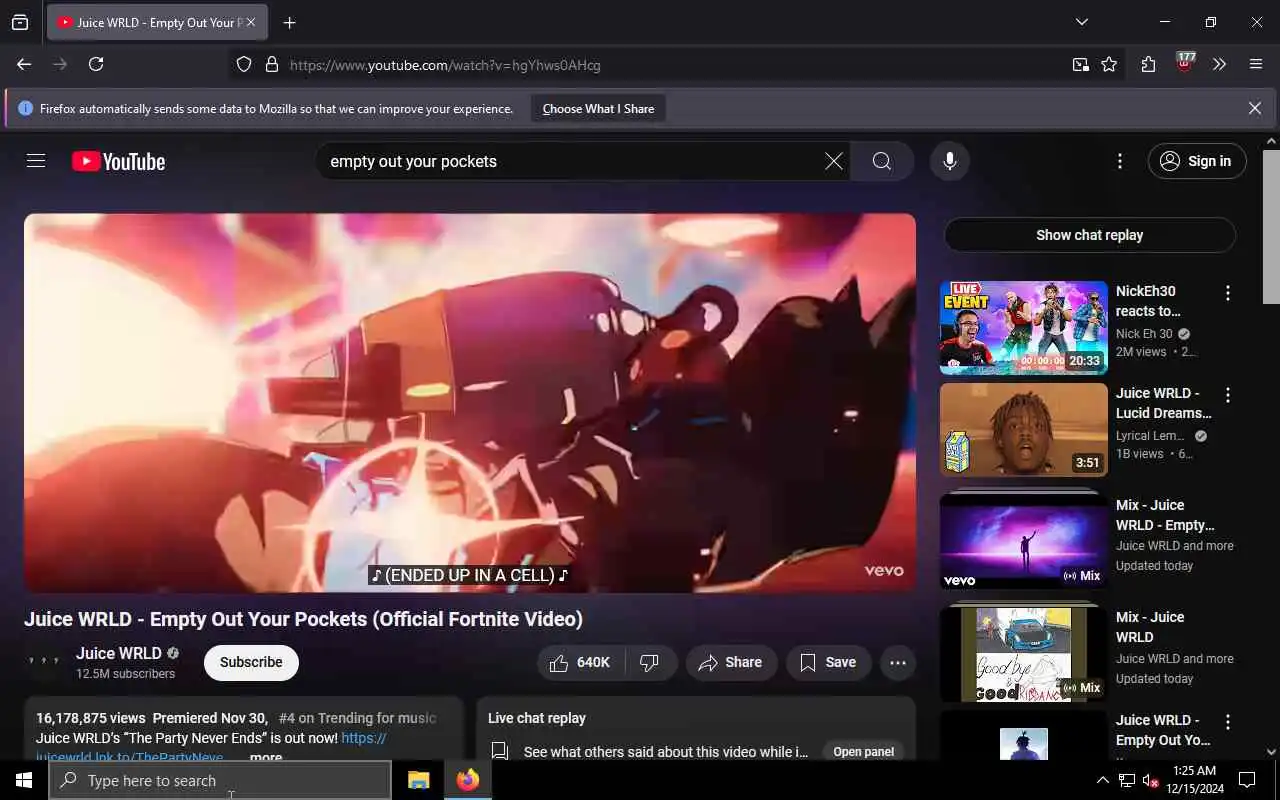Like the video showing 640K

tap(581, 662)
